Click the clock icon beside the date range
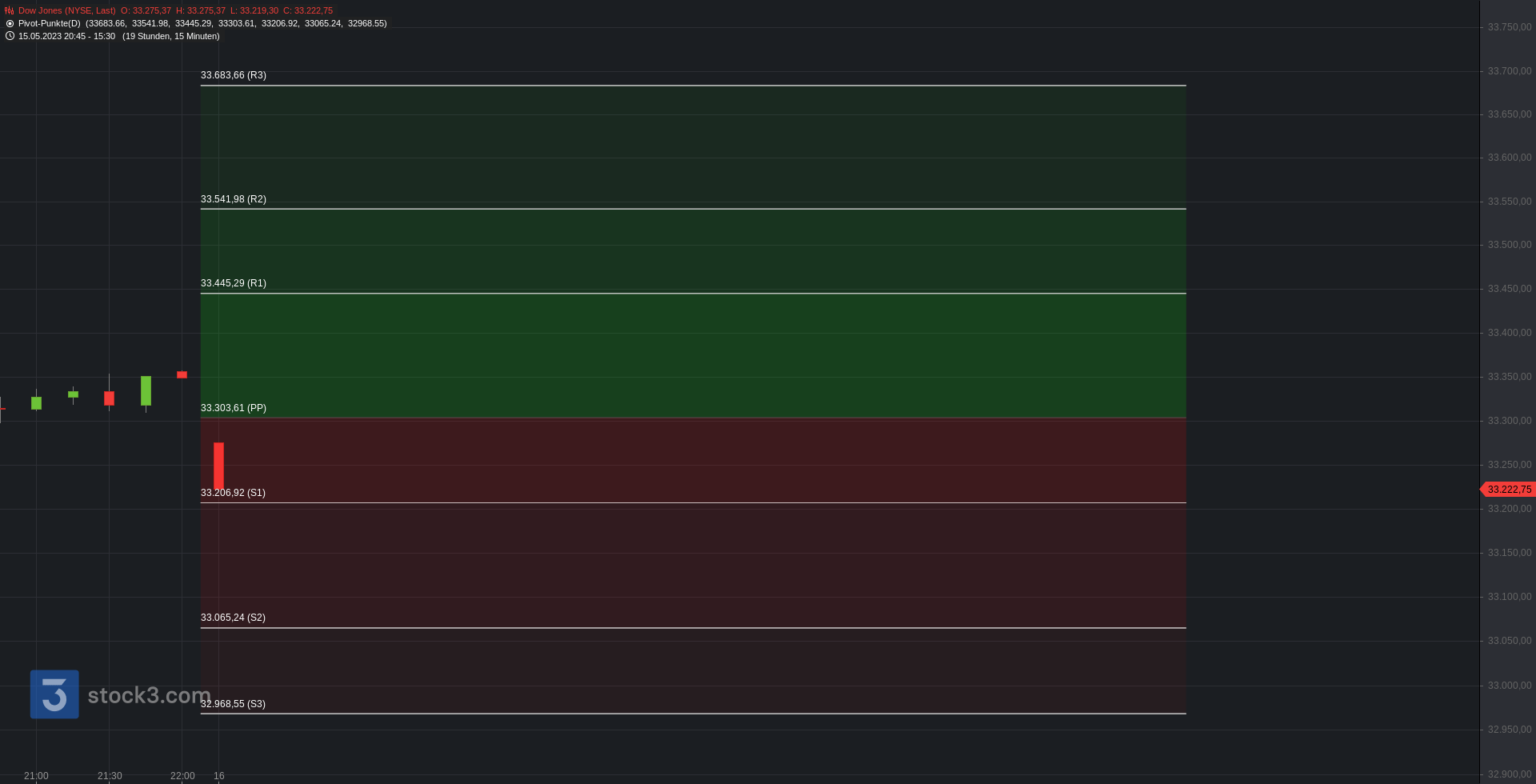The height and width of the screenshot is (784, 1536). [10, 36]
